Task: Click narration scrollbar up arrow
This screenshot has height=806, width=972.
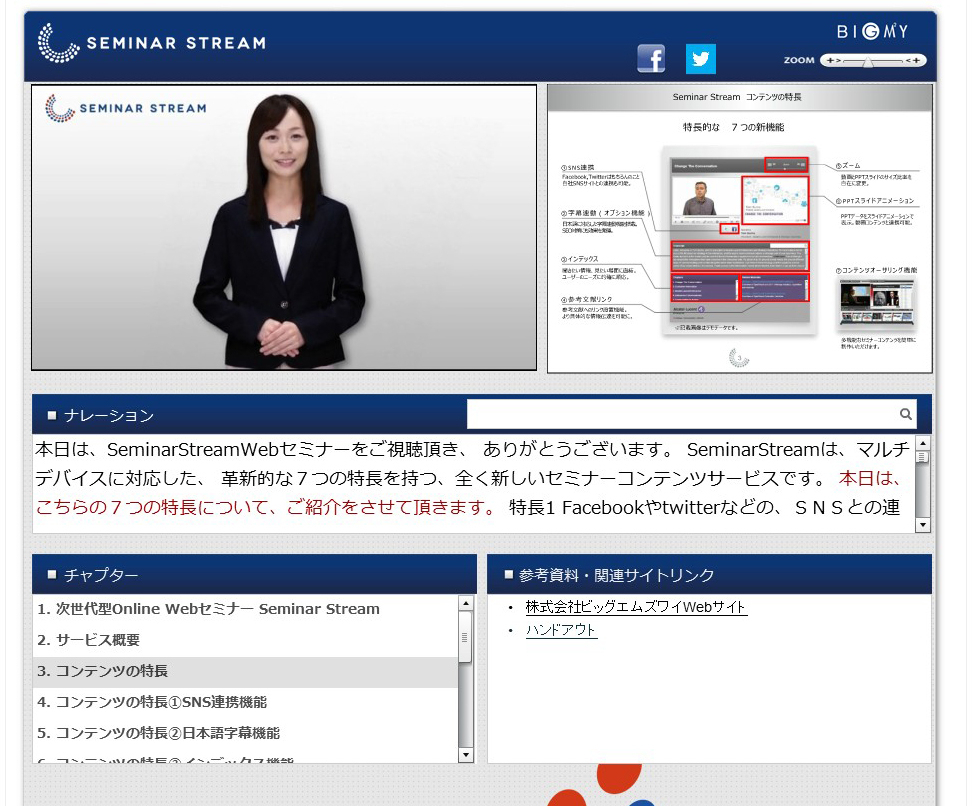Action: (923, 443)
